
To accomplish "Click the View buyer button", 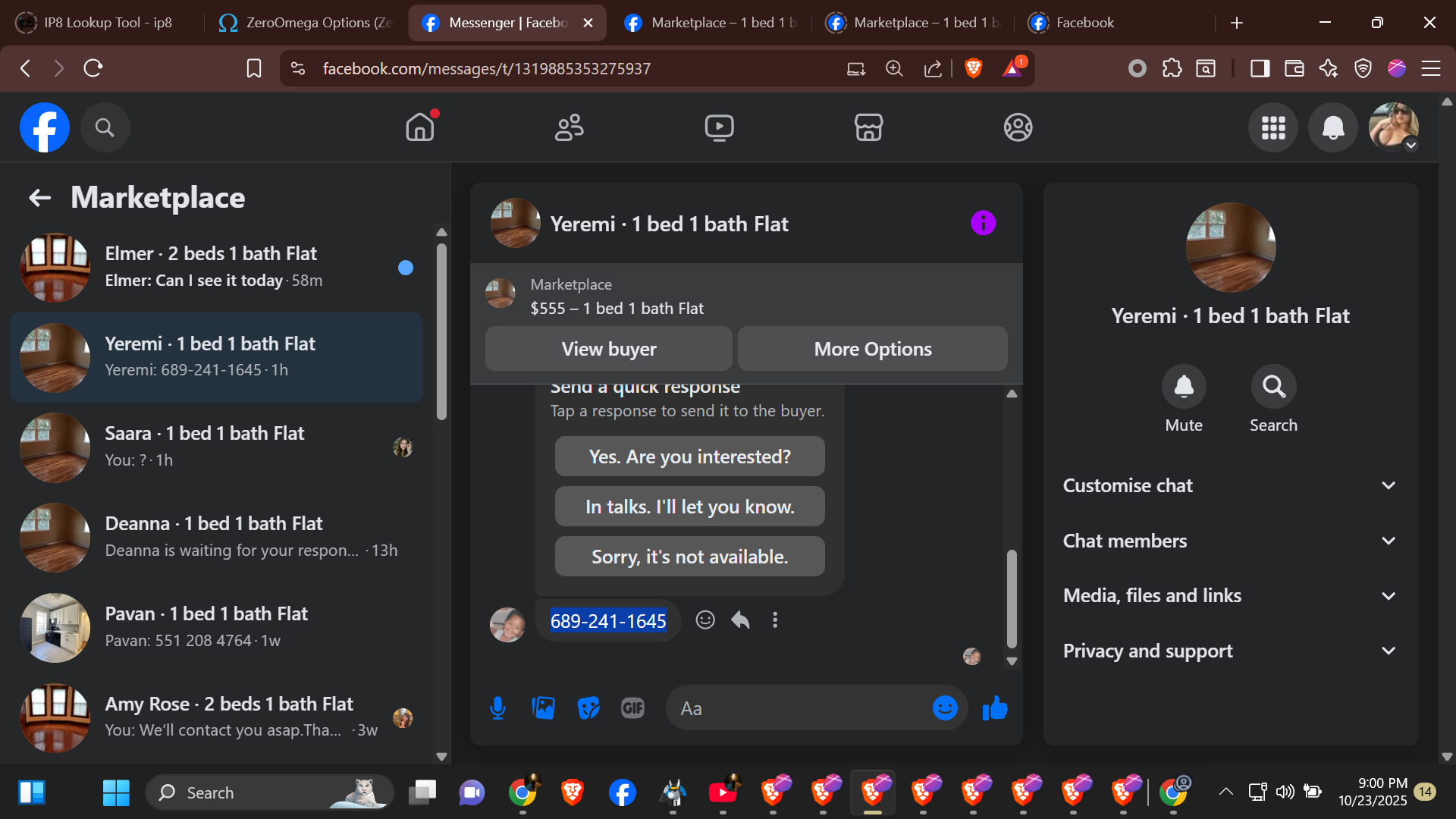I will (609, 349).
